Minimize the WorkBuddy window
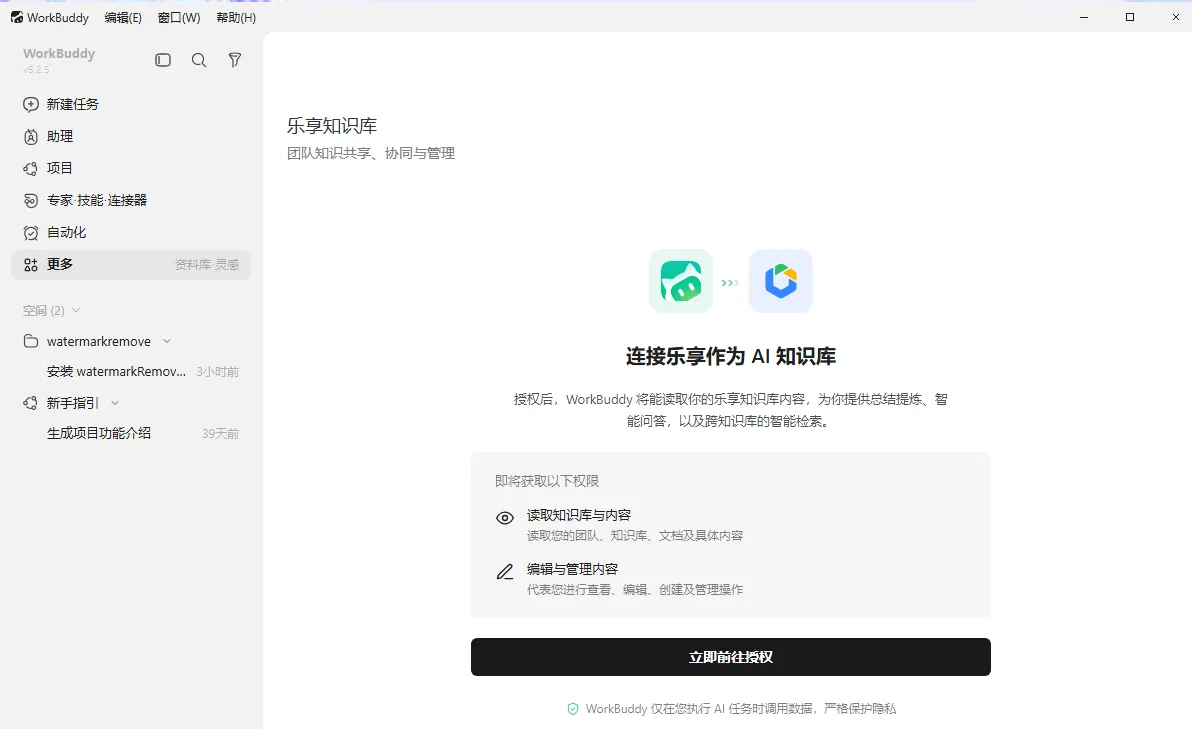 [1084, 17]
